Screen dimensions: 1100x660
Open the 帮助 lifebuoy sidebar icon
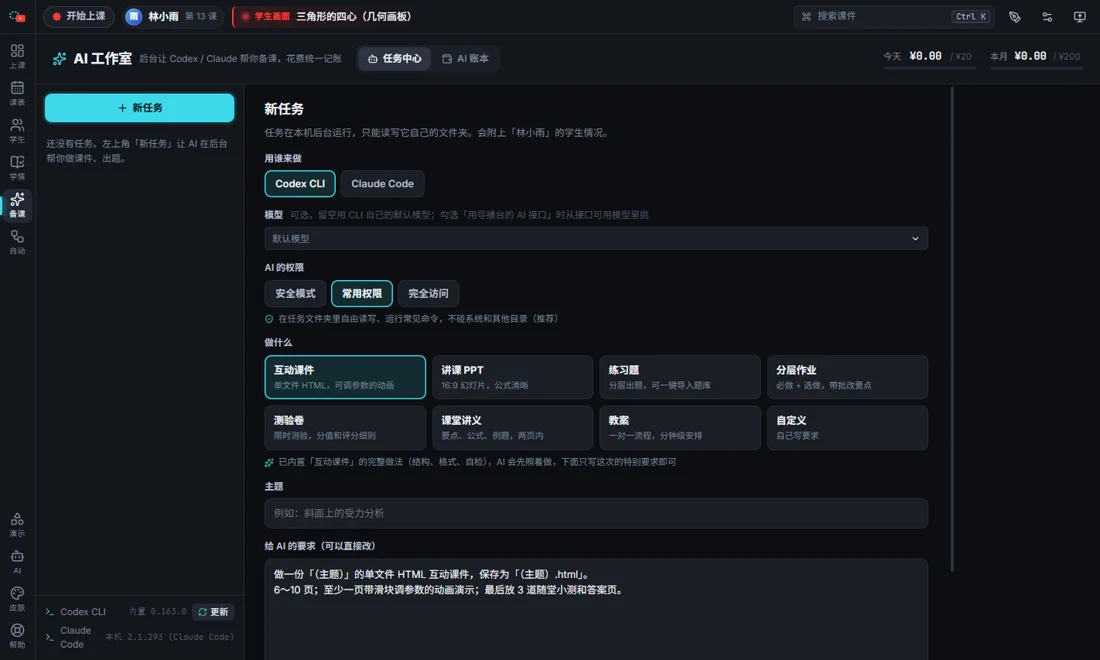coord(17,635)
